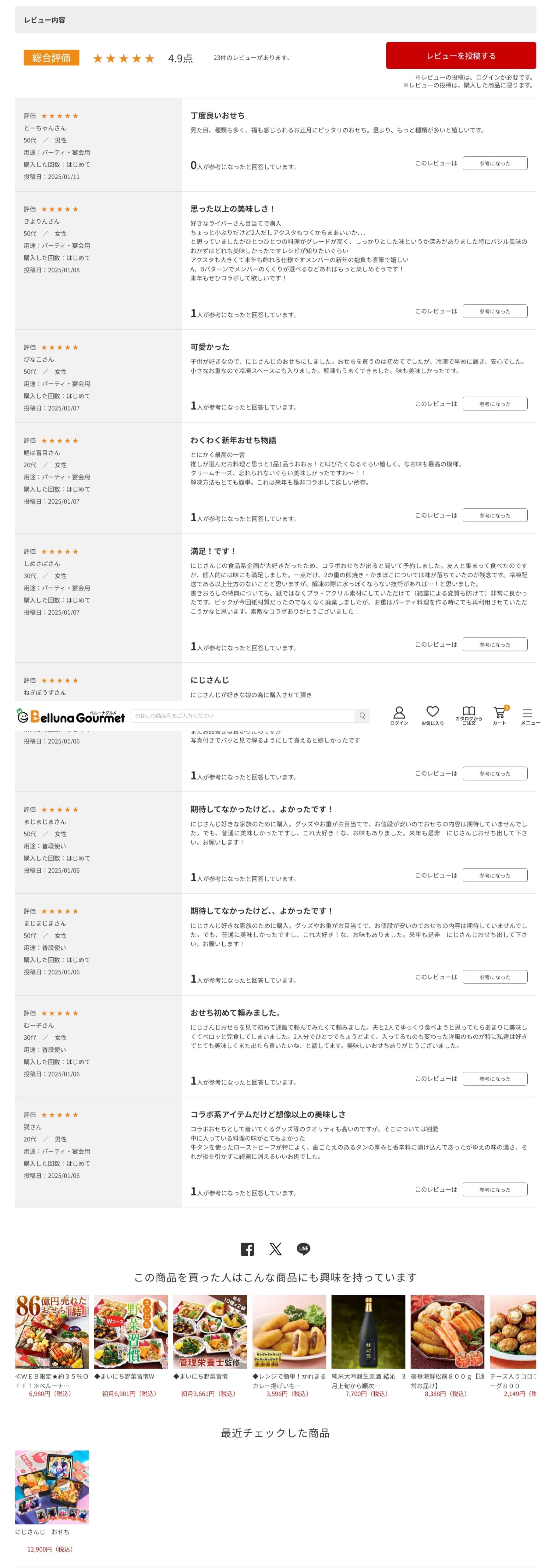The width and height of the screenshot is (548, 1568).
Task: Open the sake bottle product thumbnail
Action: pyautogui.click(x=368, y=1332)
